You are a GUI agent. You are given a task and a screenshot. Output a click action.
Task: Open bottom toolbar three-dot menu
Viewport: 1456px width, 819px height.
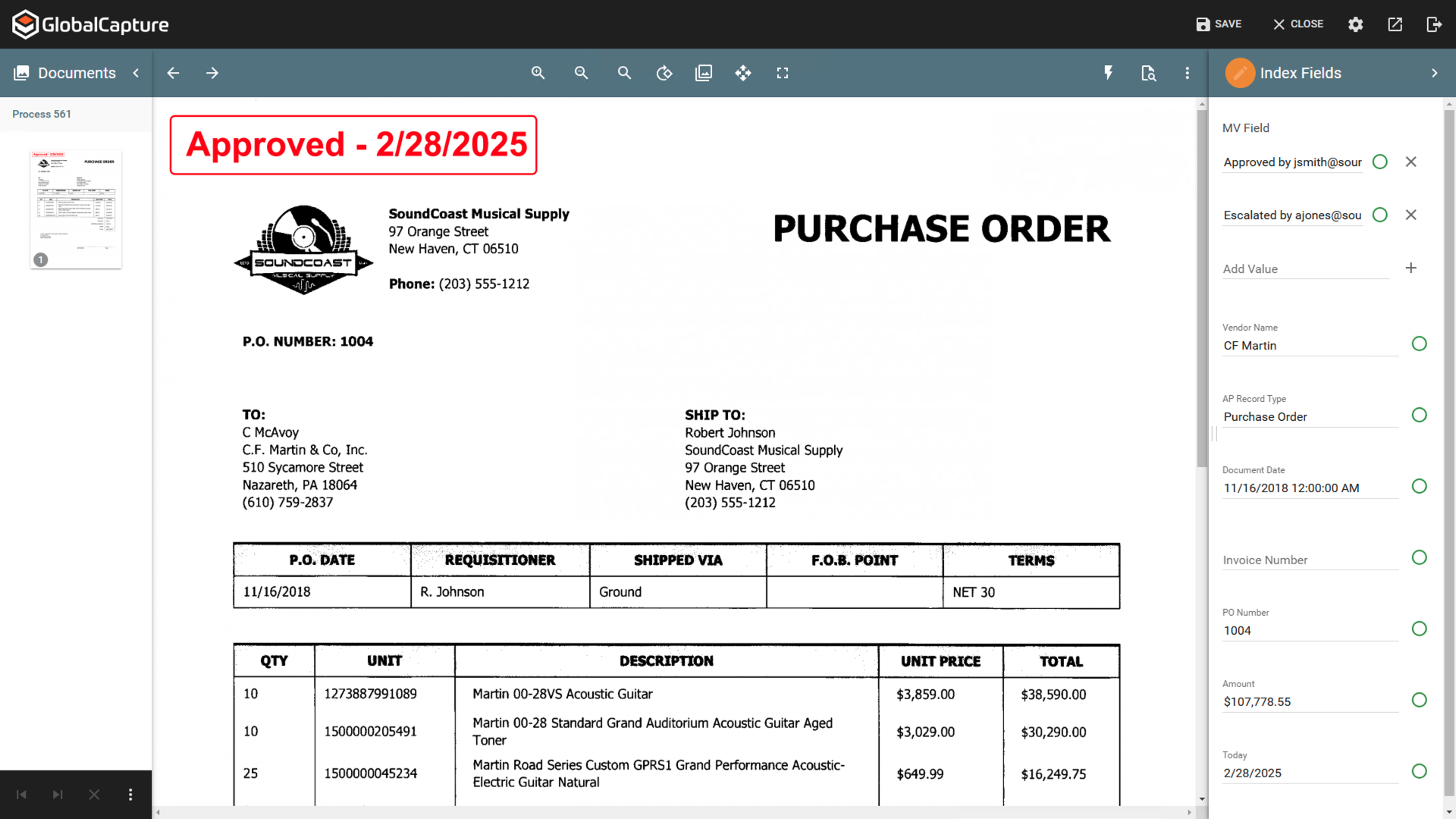coord(130,794)
